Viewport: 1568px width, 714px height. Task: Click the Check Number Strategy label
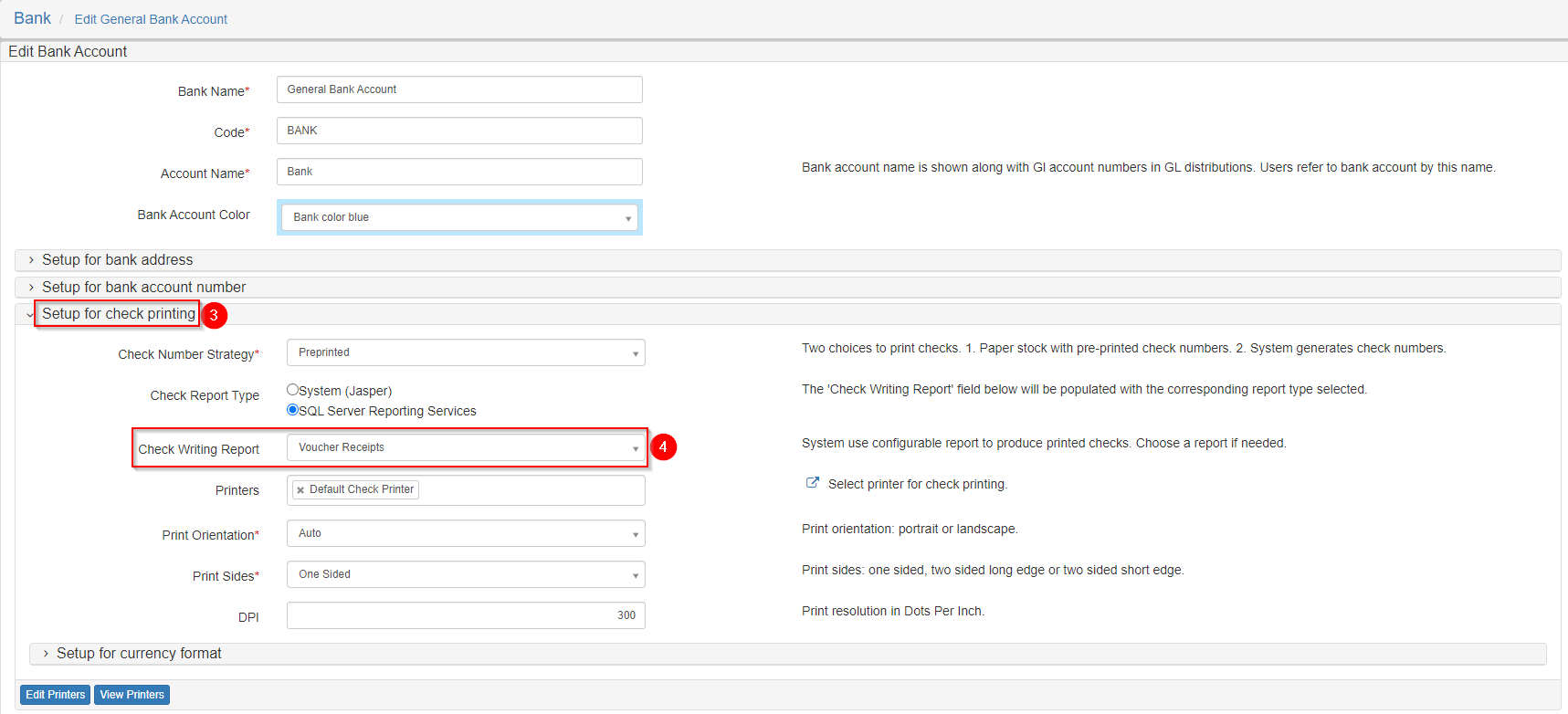[188, 354]
